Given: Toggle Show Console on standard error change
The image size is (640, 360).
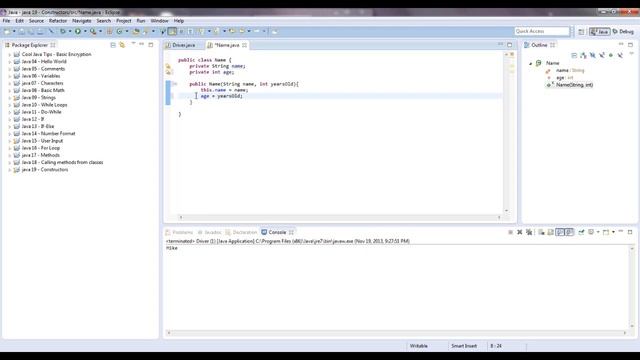Looking at the screenshot, I should point(569,232).
